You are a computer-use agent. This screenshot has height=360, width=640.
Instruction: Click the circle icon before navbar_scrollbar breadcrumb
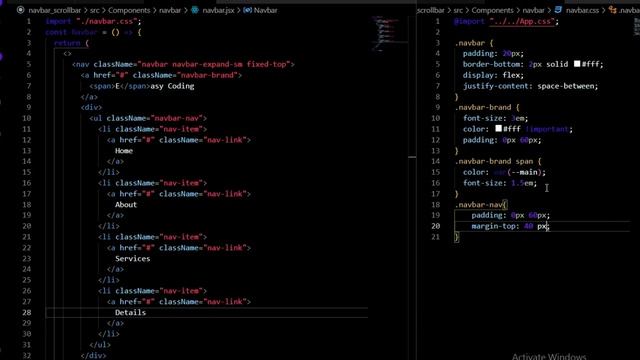click(20, 10)
